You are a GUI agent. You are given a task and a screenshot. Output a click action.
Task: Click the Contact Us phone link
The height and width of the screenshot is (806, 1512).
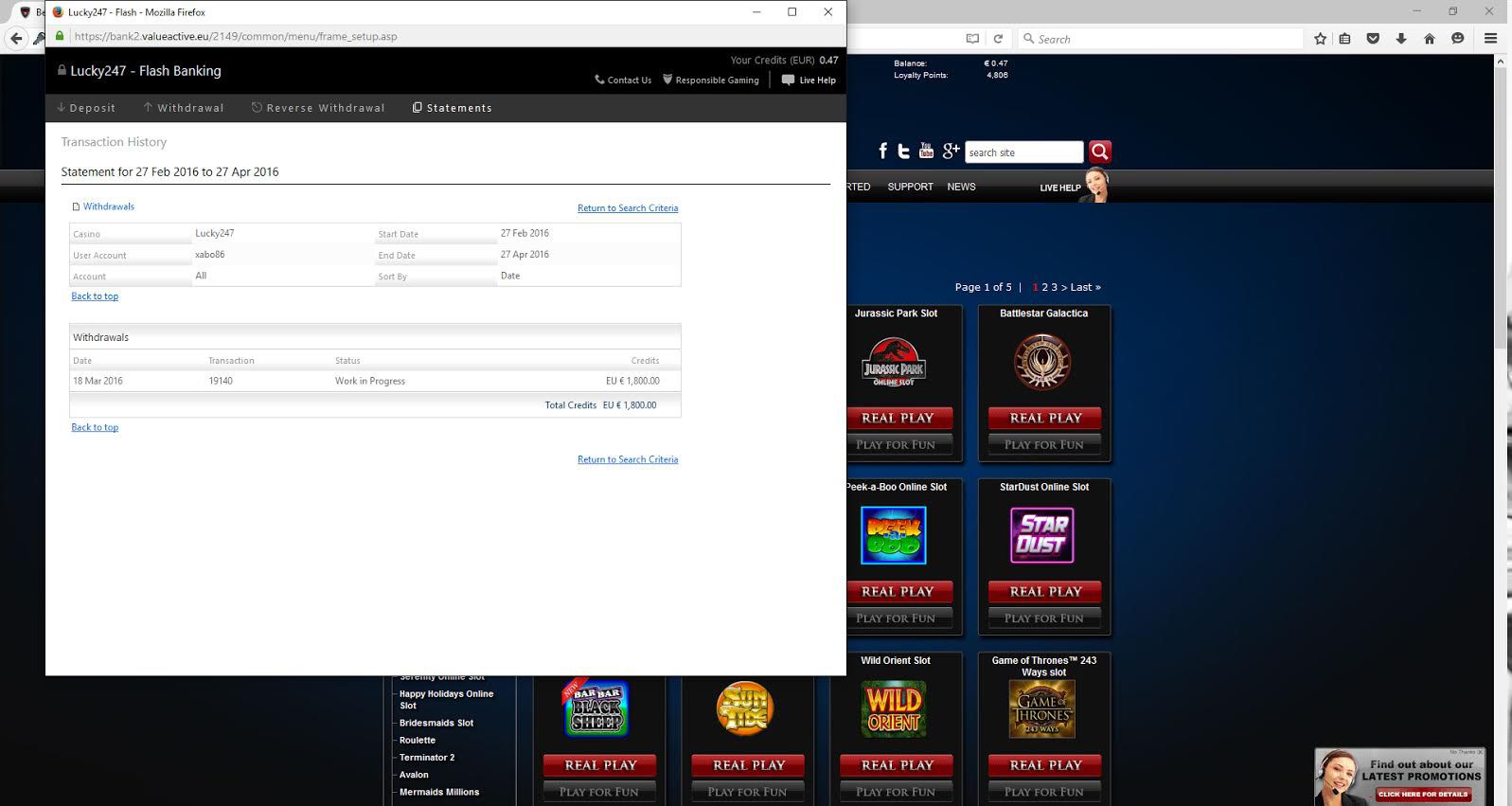tap(623, 81)
